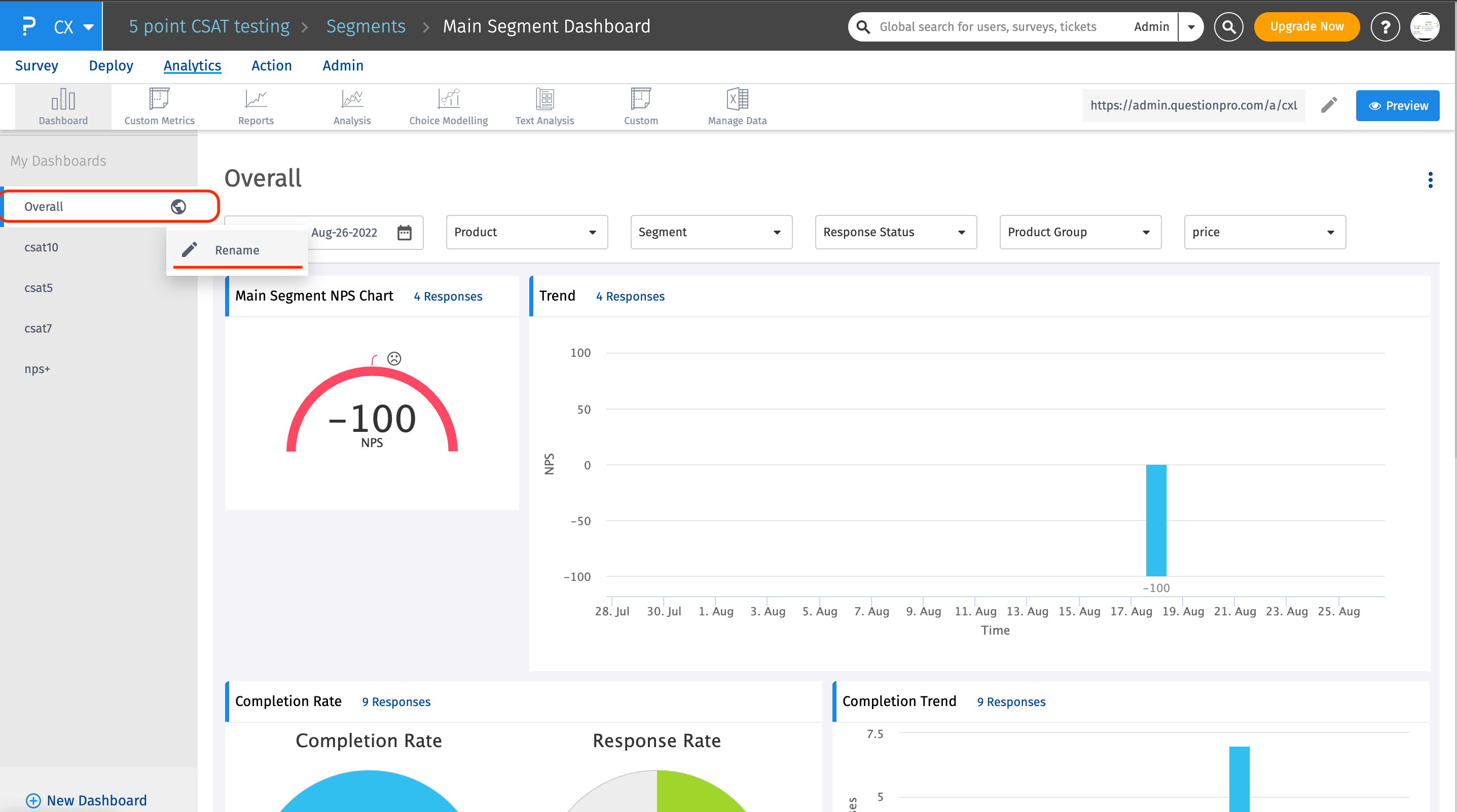Click the calendar icon in date filter
1457x812 pixels.
tap(404, 233)
